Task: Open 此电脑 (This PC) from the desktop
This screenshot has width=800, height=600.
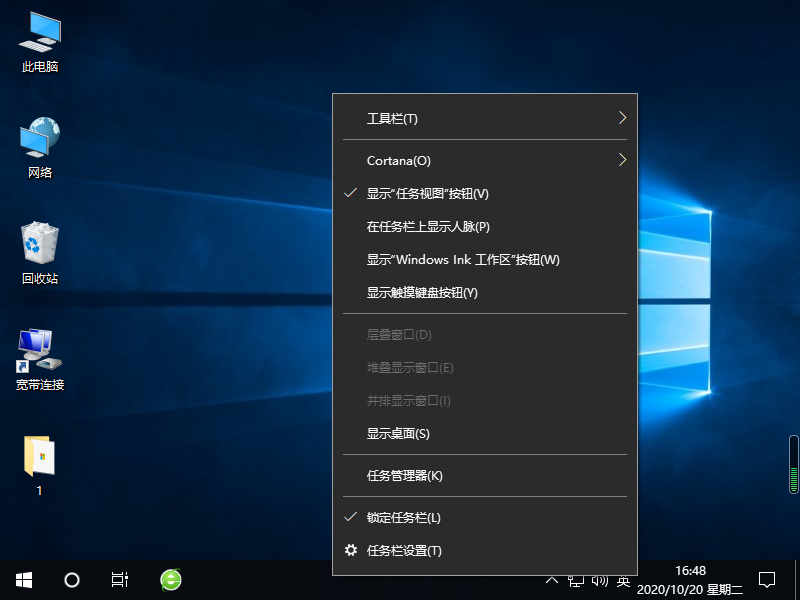Action: pyautogui.click(x=40, y=40)
